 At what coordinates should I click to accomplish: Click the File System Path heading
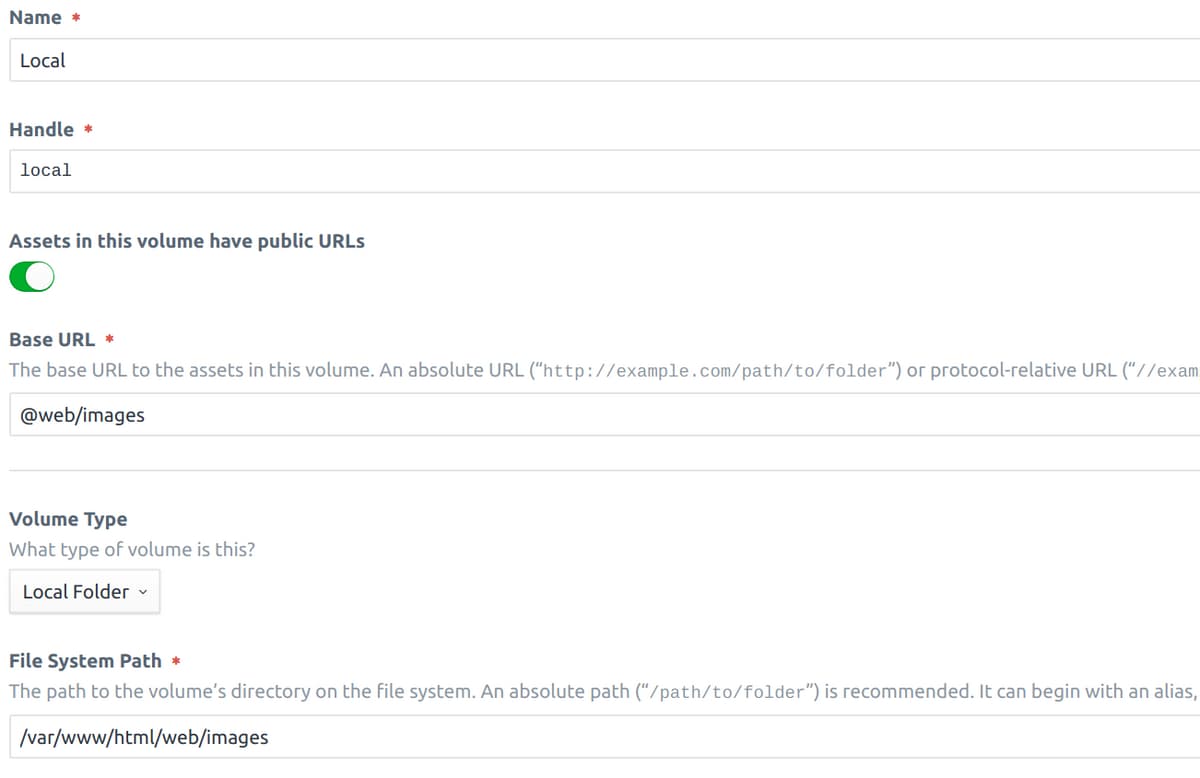[85, 661]
